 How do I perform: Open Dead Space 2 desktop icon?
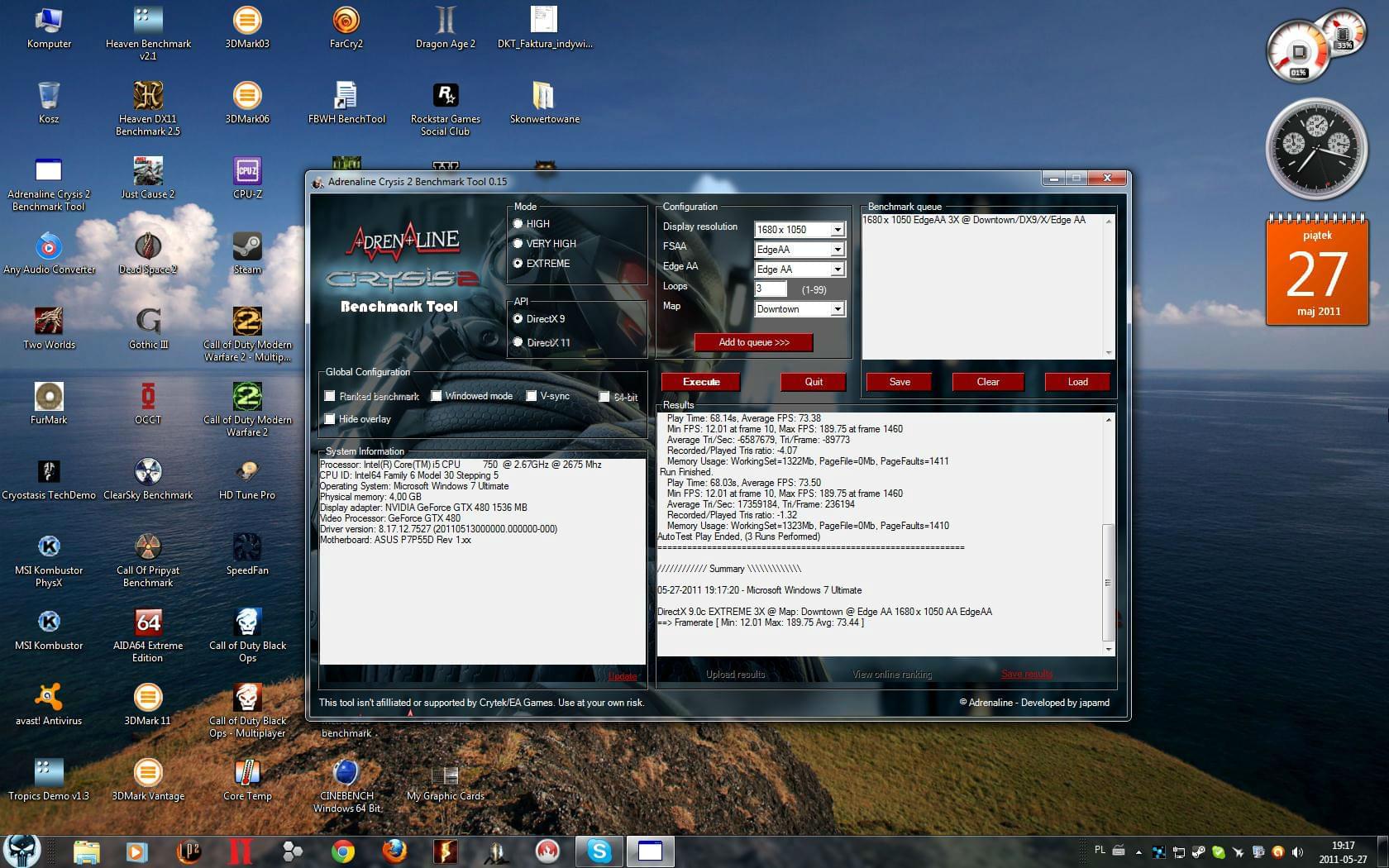[148, 253]
